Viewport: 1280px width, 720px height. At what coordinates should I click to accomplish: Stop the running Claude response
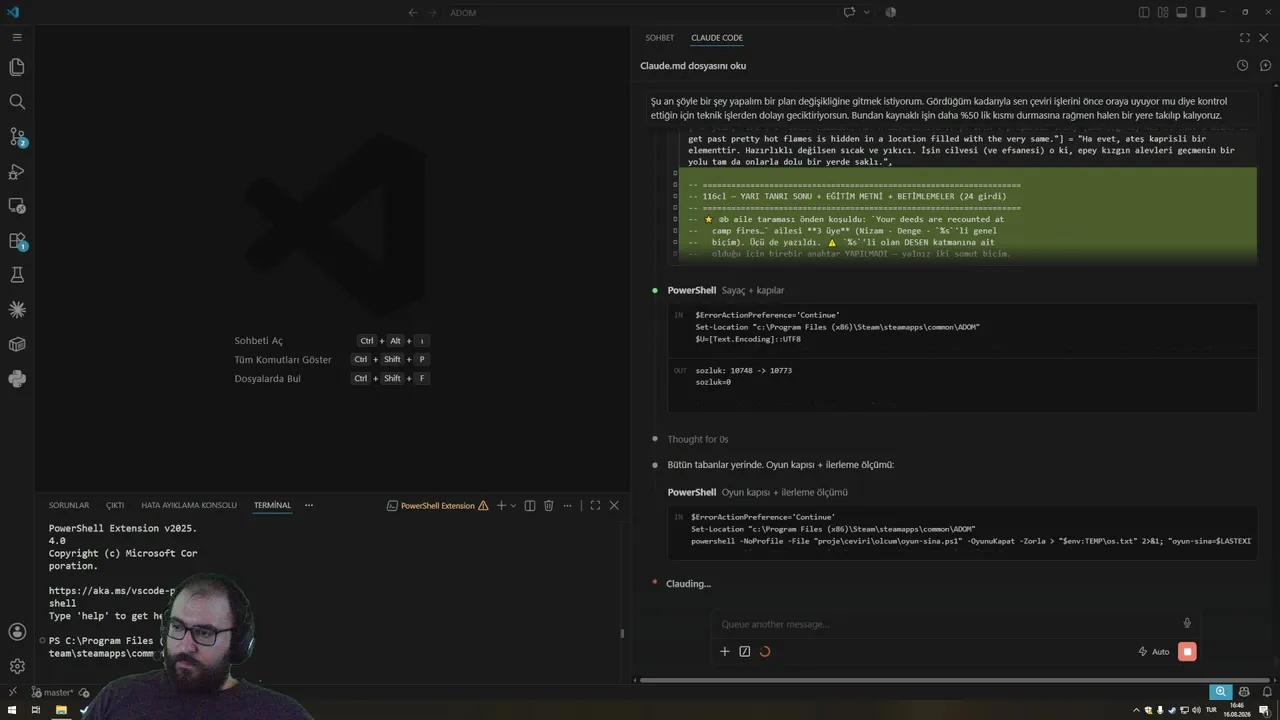click(1187, 652)
